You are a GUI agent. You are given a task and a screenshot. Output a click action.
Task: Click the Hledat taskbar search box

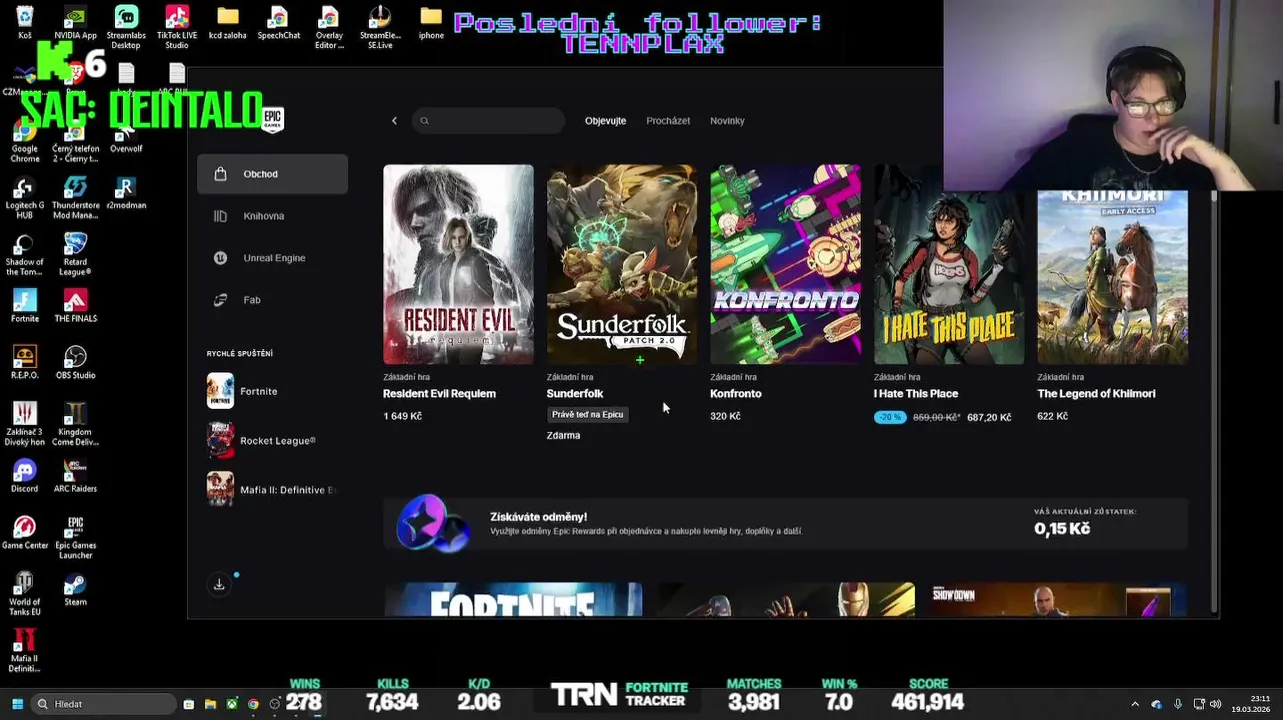click(103, 704)
